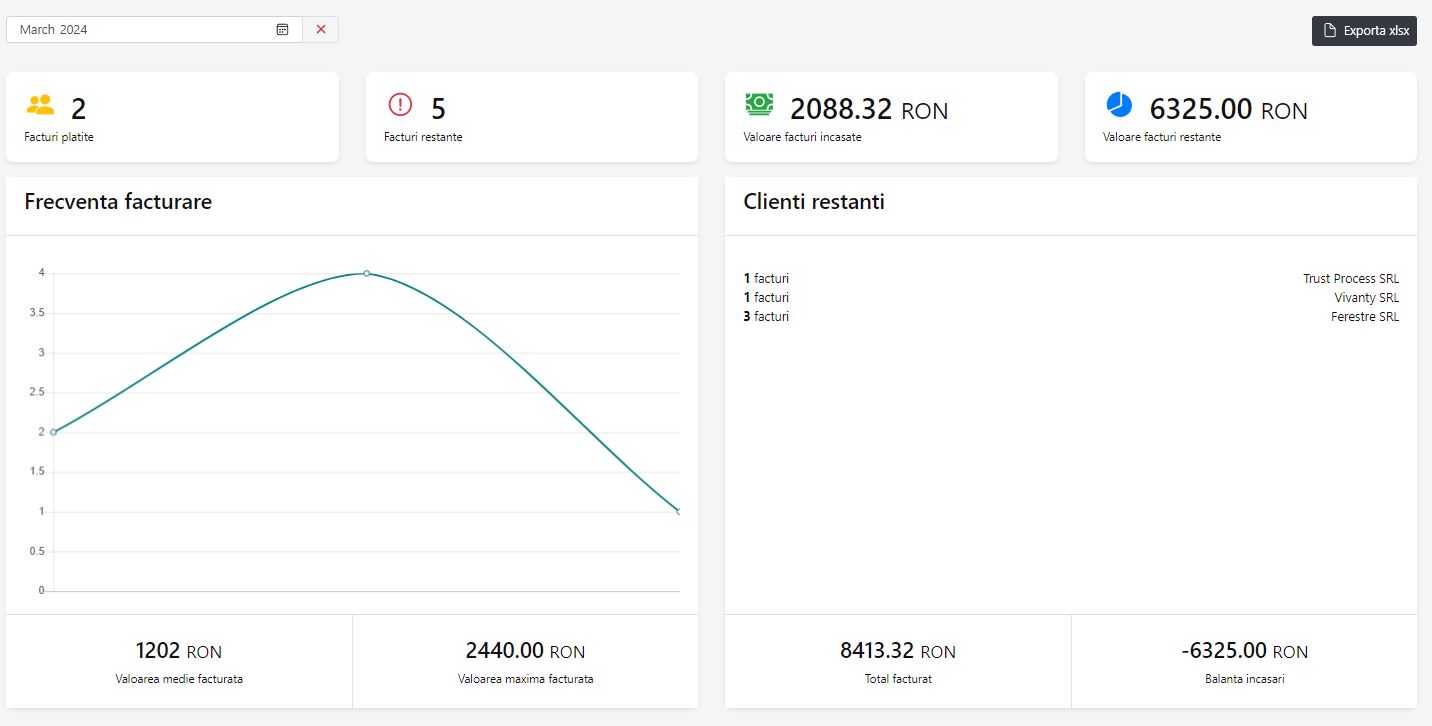Click the green money icon for collected value
1432x726 pixels.
(x=759, y=103)
